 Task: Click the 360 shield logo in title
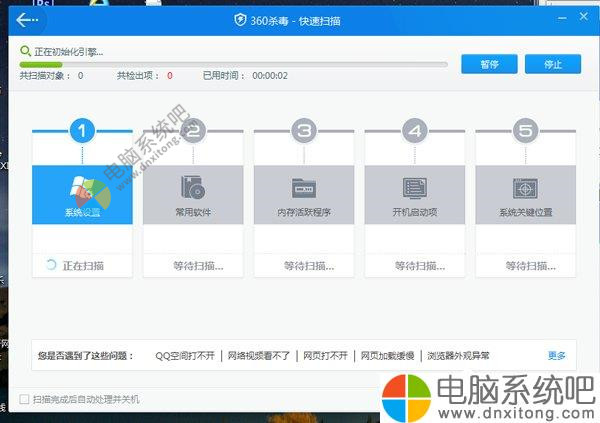click(240, 20)
